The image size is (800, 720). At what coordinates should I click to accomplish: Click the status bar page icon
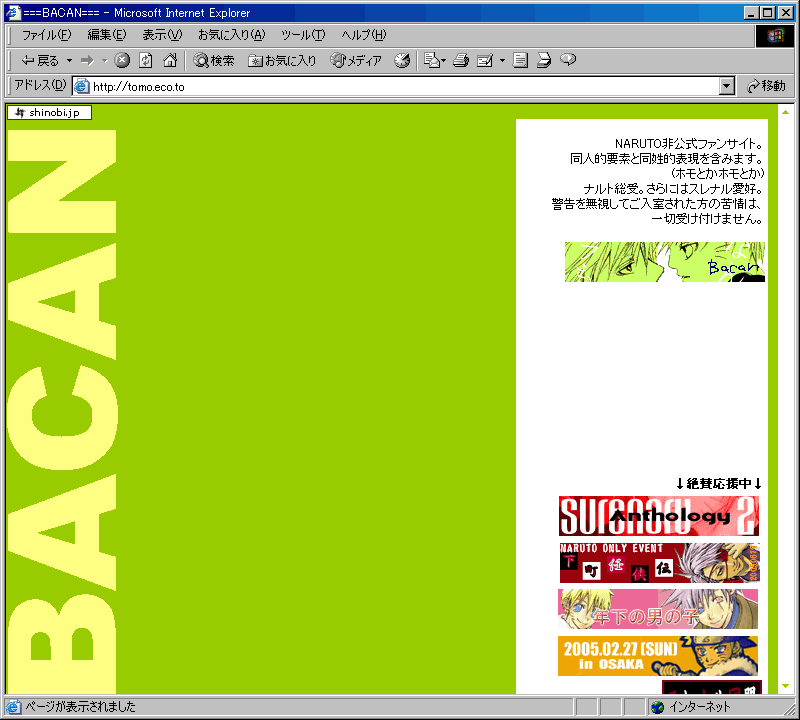point(13,707)
